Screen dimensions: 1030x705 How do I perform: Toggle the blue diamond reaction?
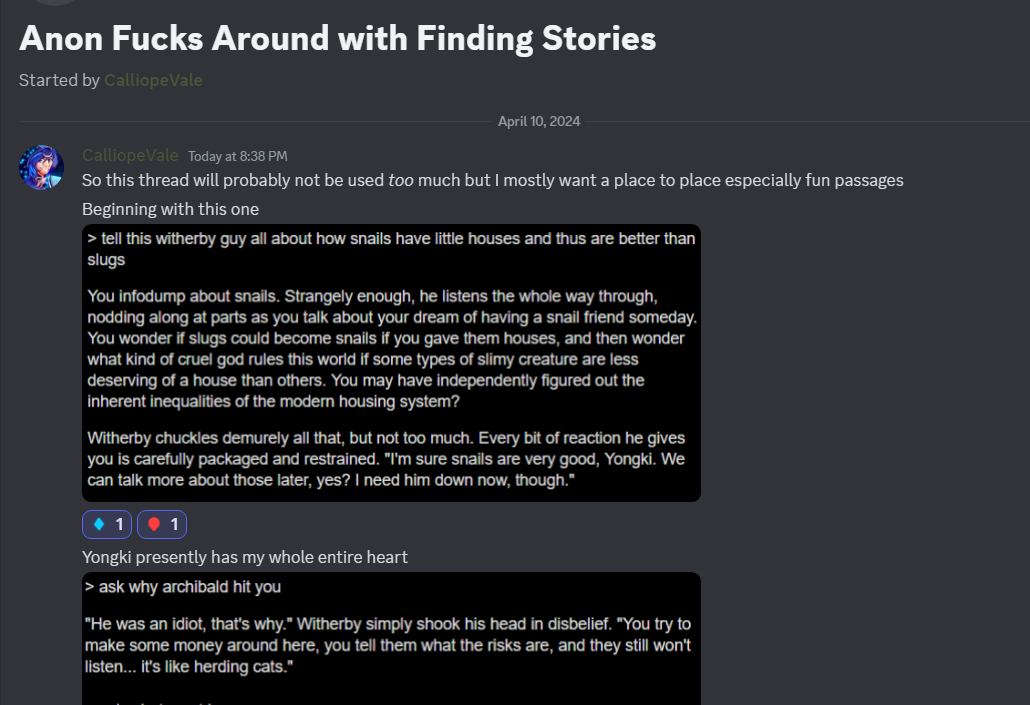107,524
